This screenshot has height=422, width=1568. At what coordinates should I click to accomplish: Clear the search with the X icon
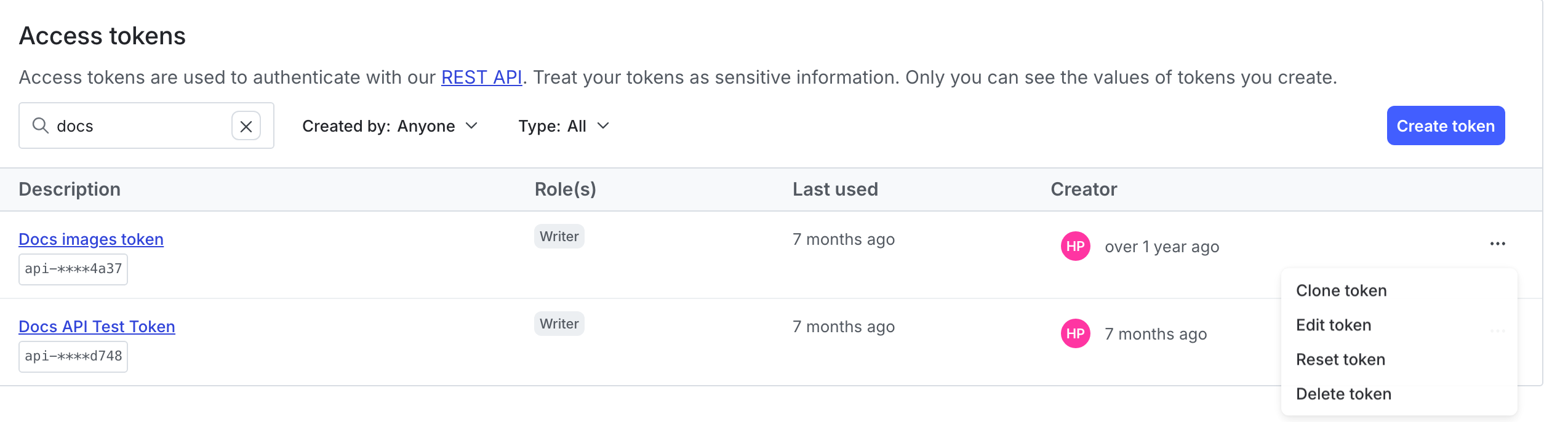coord(247,125)
